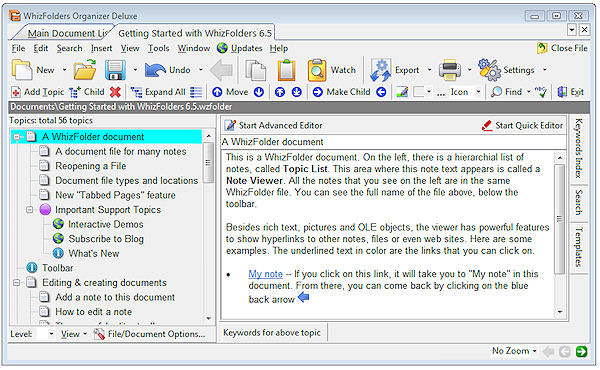This screenshot has width=600, height=370.
Task: Click the Make Child right arrow icon
Action: [x=318, y=92]
